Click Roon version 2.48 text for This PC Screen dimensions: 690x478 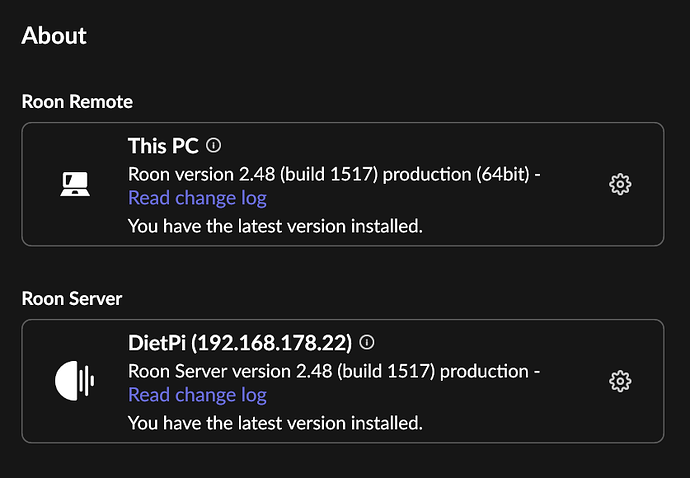tap(201, 174)
